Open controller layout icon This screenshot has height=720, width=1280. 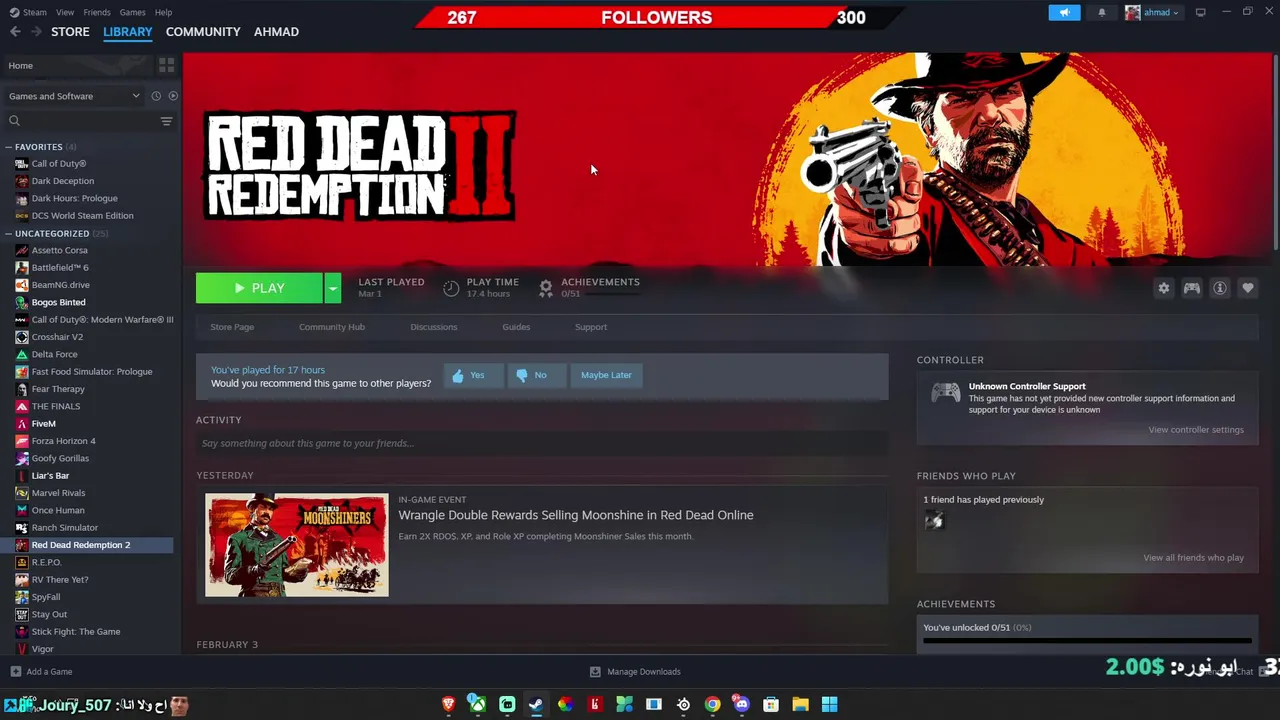point(1192,288)
